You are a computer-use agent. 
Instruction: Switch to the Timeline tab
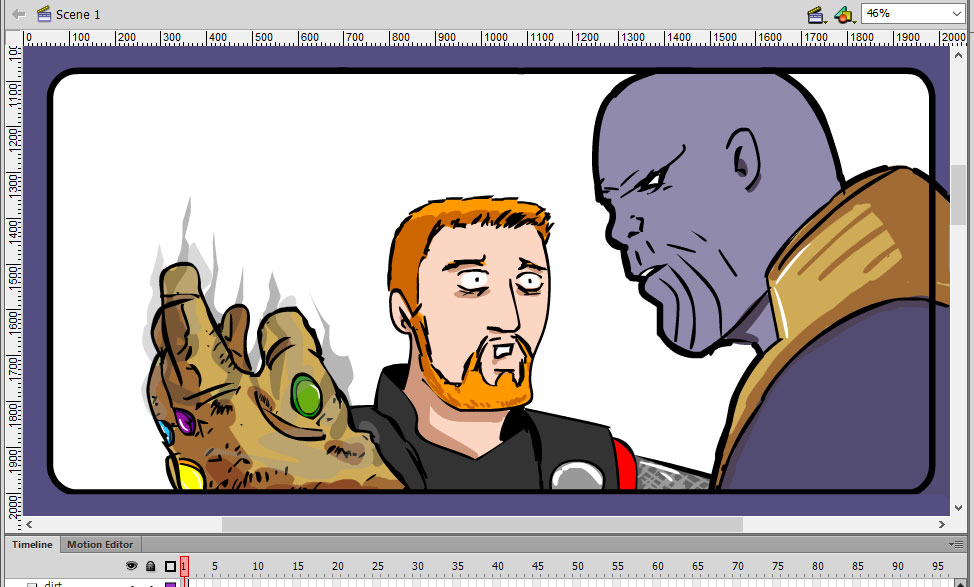coord(32,545)
